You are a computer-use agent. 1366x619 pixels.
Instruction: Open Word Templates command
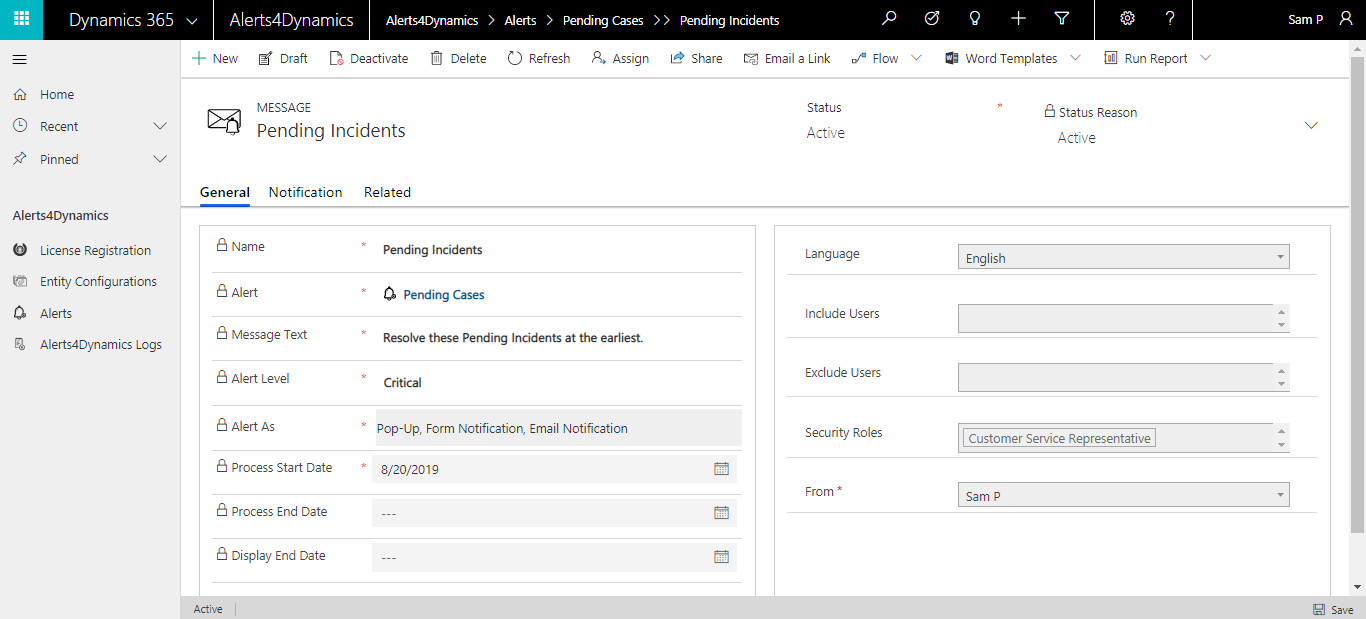1001,58
